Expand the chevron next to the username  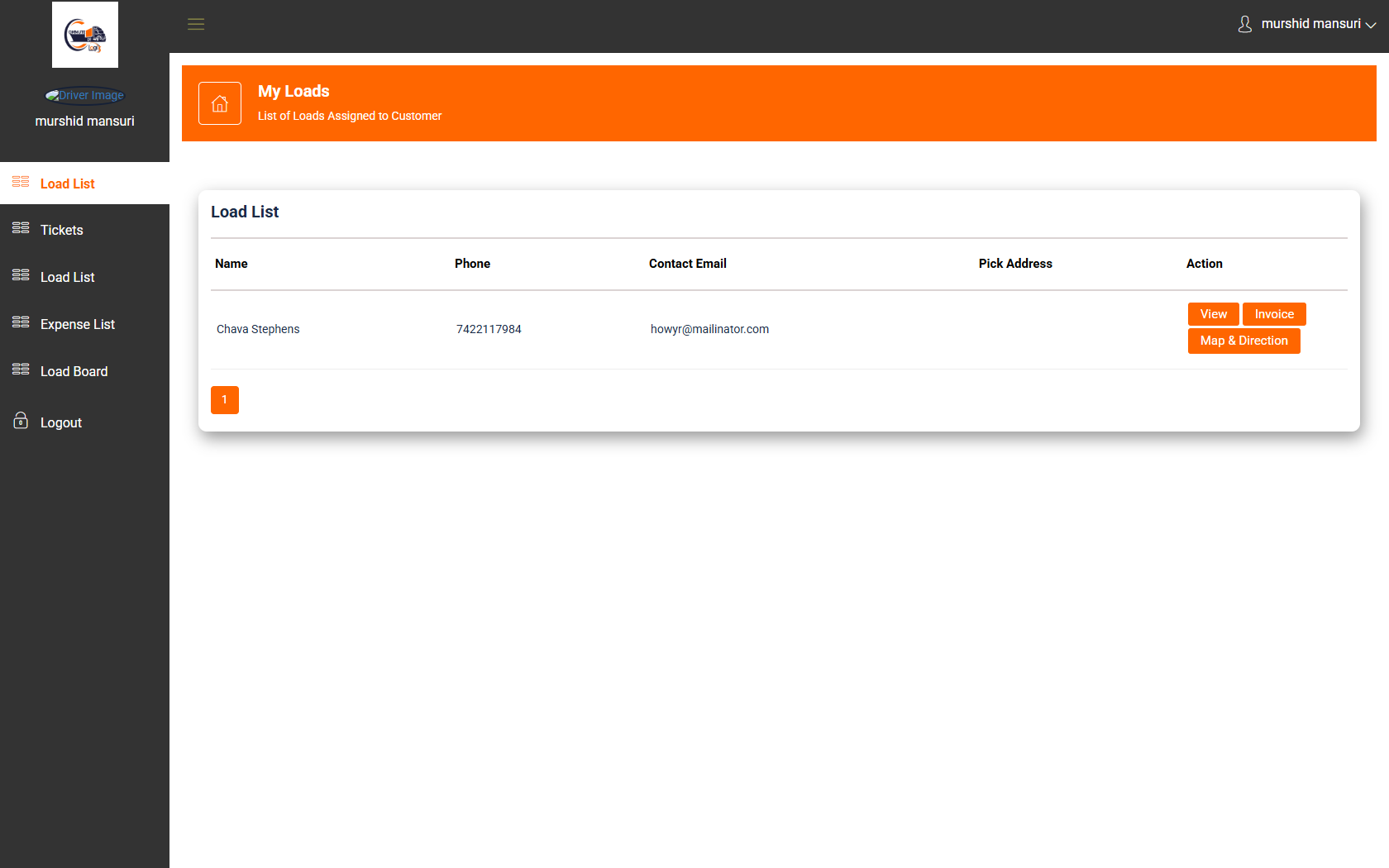pyautogui.click(x=1371, y=26)
